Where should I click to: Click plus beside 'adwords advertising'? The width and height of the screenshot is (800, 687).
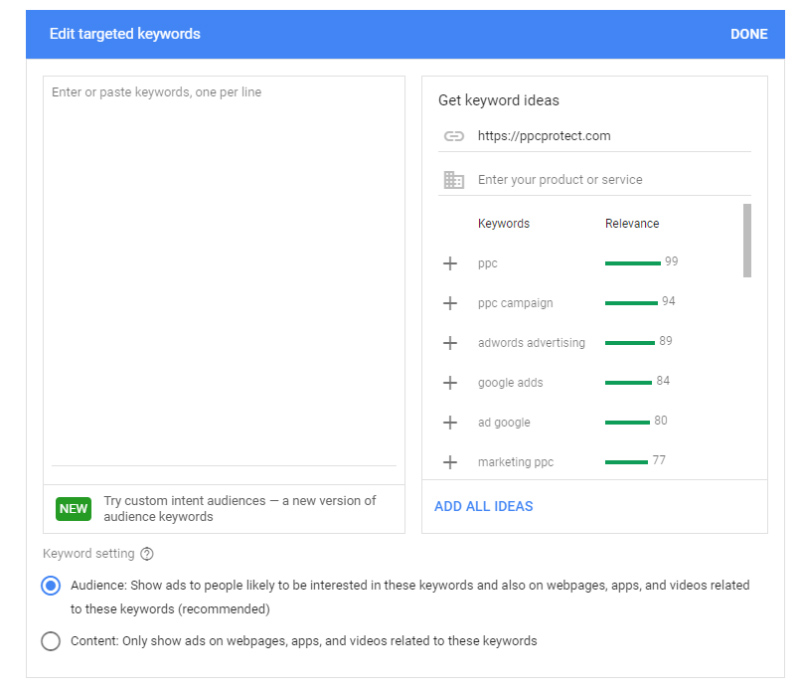coord(450,343)
